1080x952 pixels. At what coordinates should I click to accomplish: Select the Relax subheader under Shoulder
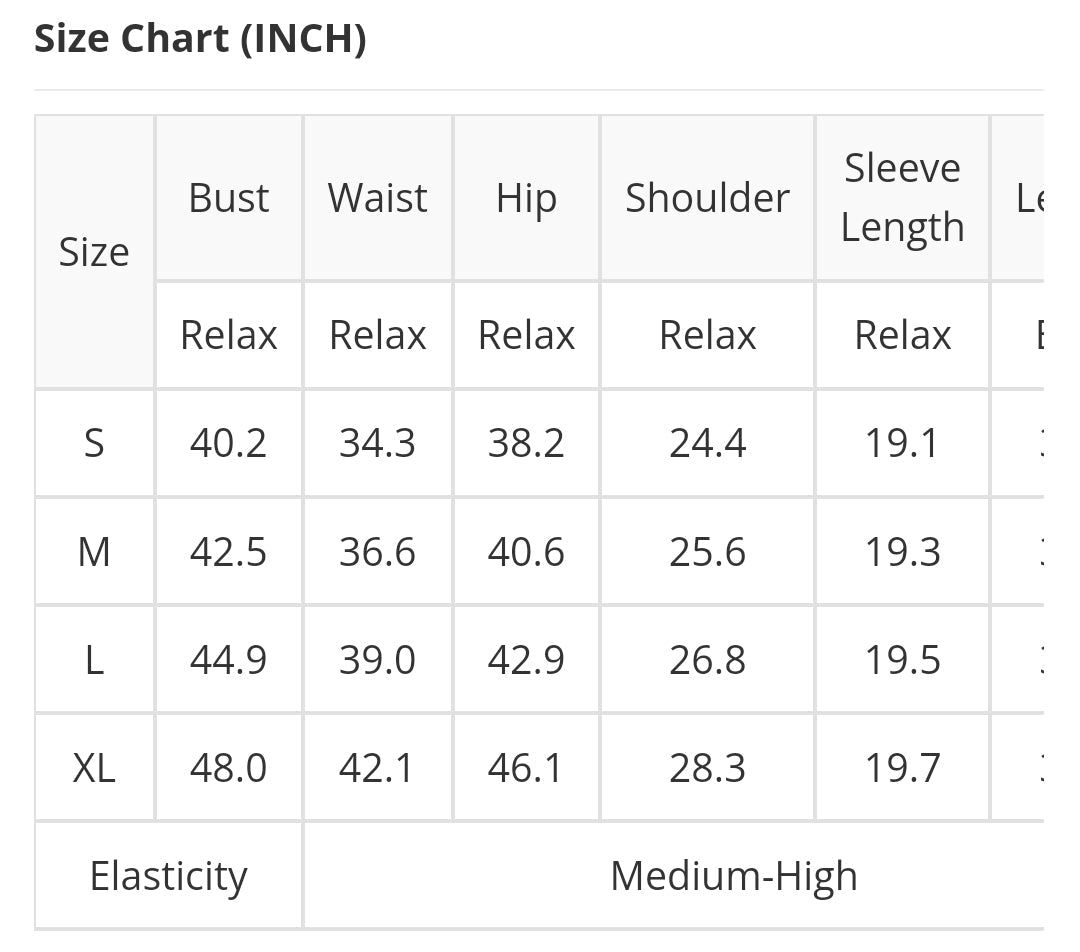(x=707, y=335)
